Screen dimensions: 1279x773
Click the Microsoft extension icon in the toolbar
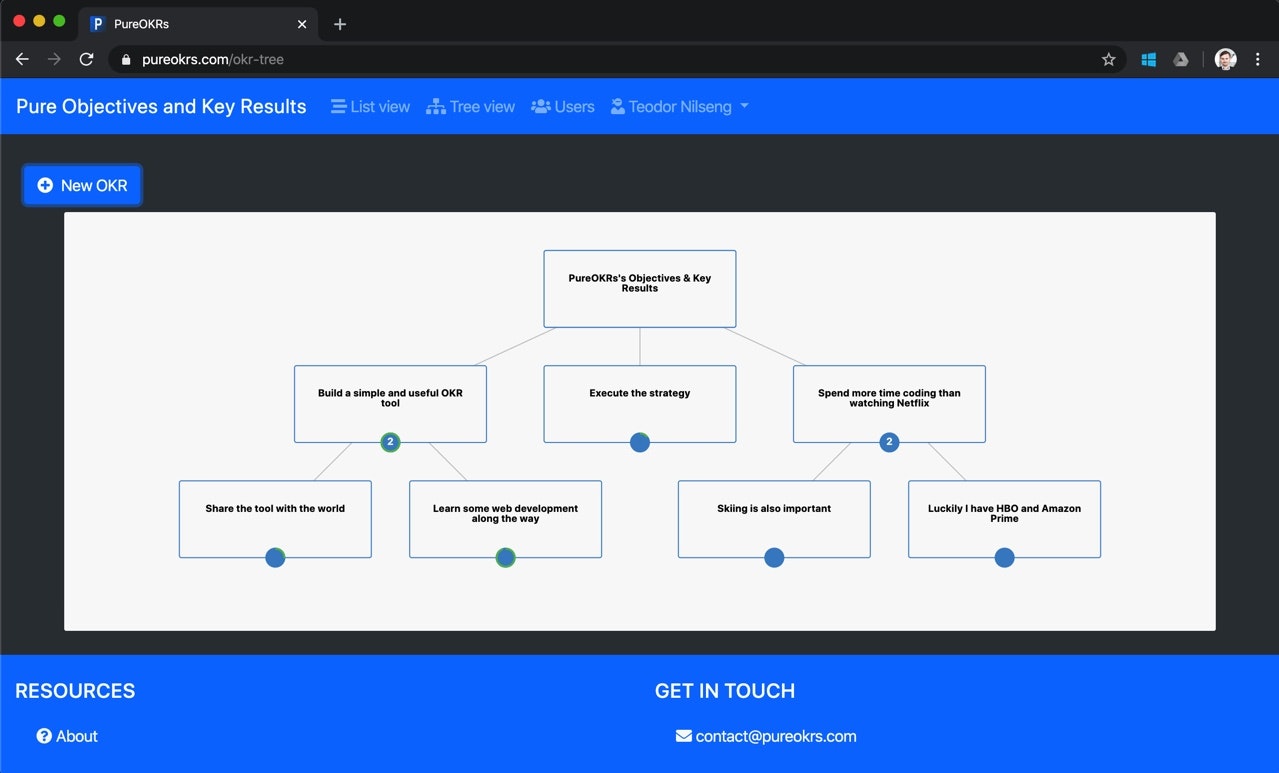point(1148,59)
